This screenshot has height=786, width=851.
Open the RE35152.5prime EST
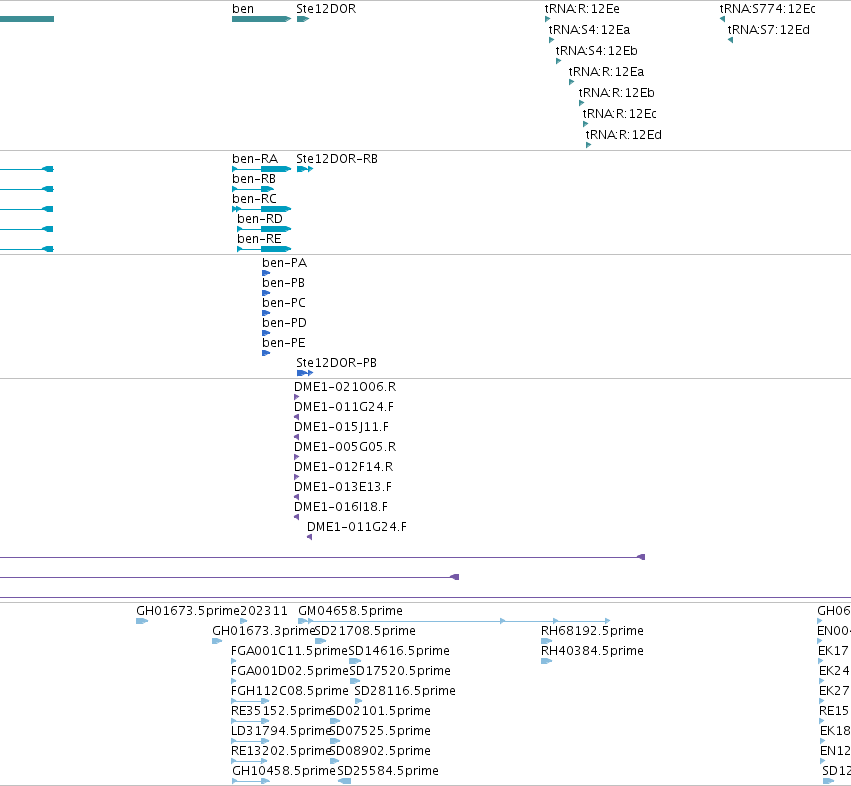click(x=281, y=711)
